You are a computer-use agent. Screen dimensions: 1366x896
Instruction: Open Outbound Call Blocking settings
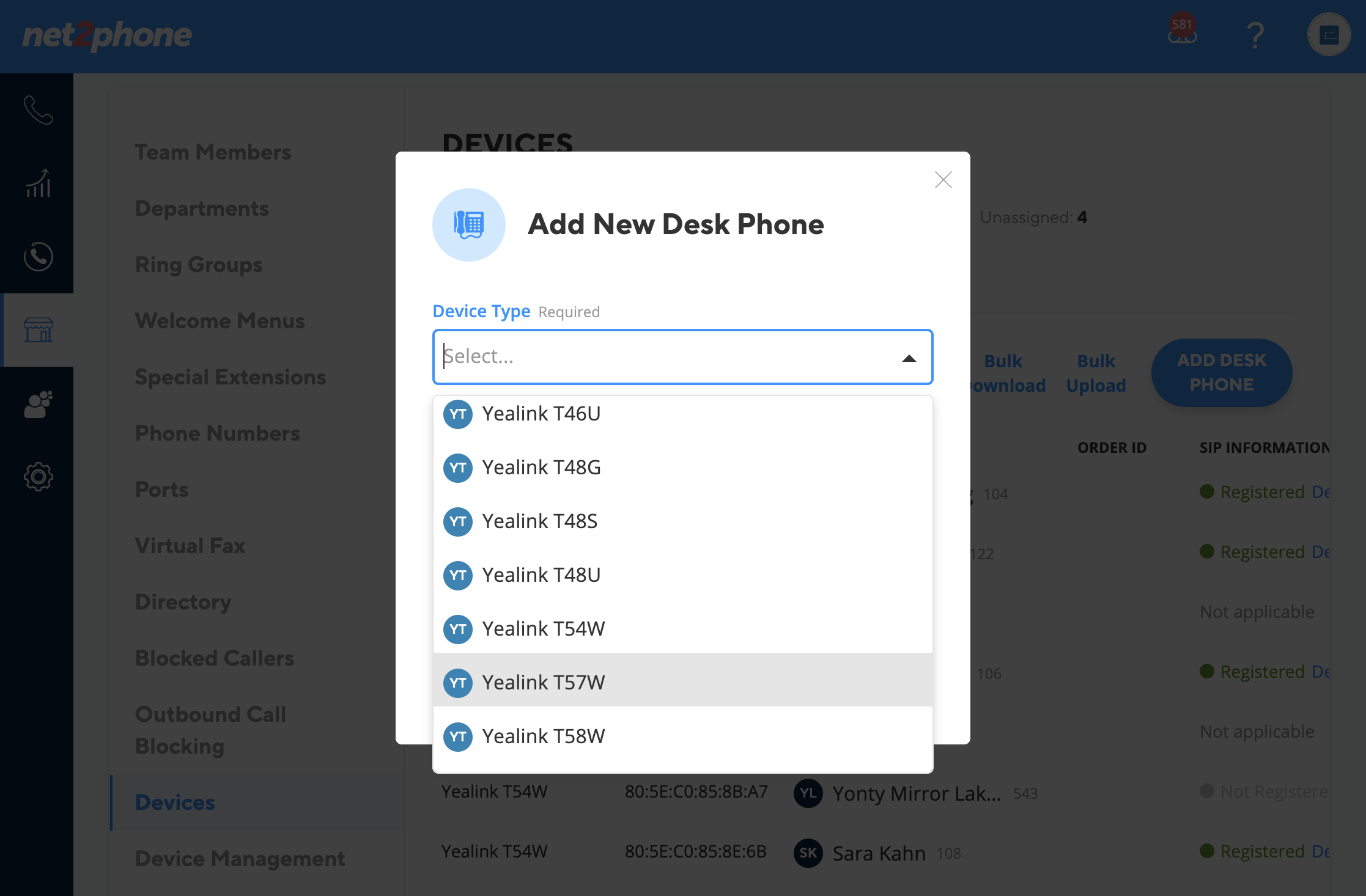(x=210, y=730)
